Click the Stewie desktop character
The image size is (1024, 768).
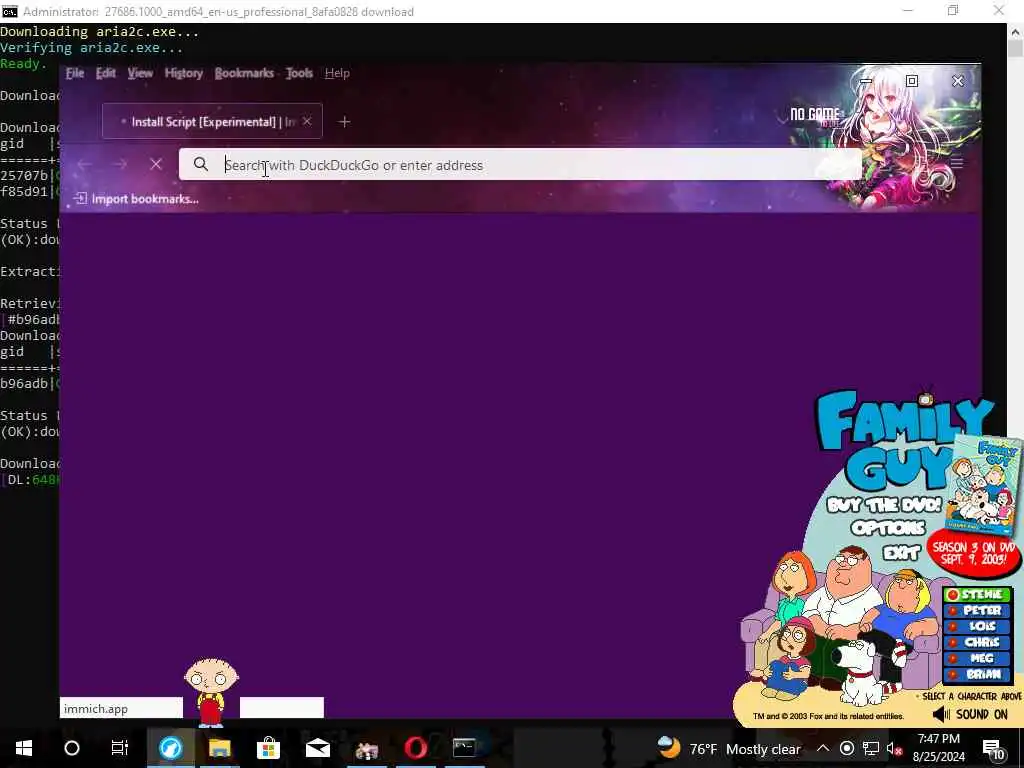point(211,691)
